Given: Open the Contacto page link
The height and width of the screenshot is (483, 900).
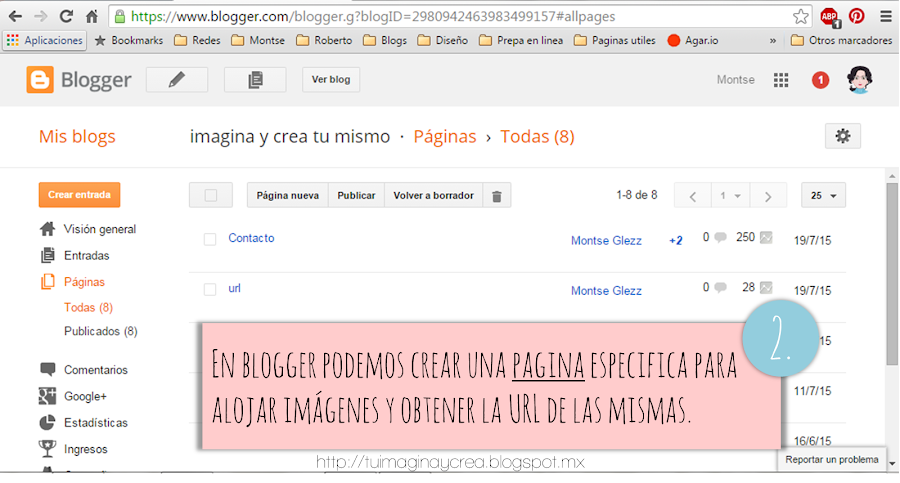Looking at the screenshot, I should [251, 238].
